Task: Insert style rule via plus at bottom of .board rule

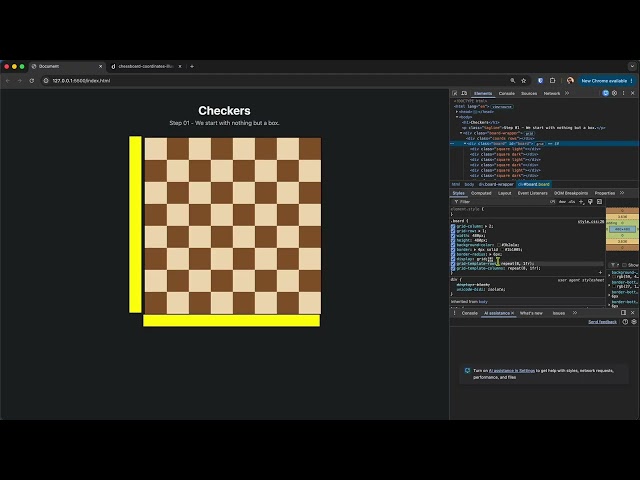Action: pyautogui.click(x=600, y=272)
